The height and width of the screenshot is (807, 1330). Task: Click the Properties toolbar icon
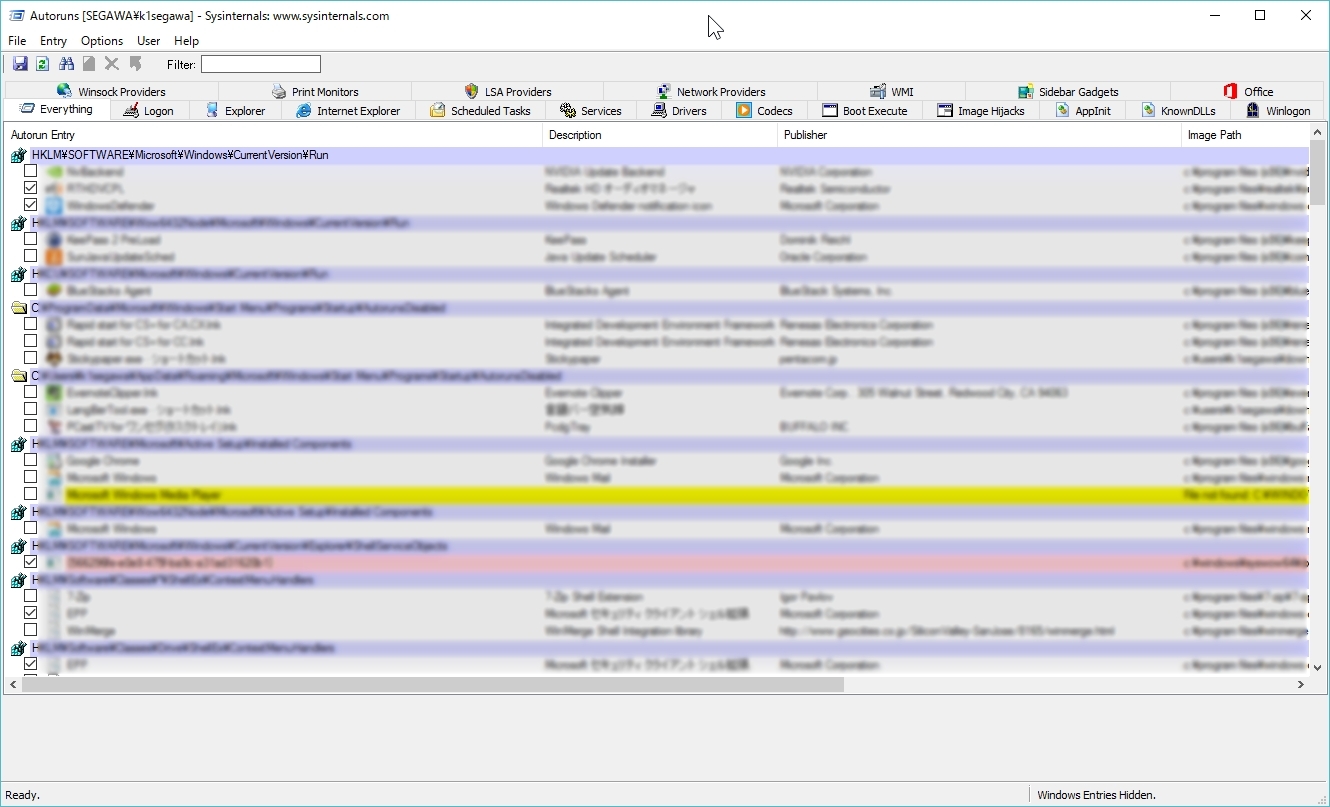89,64
